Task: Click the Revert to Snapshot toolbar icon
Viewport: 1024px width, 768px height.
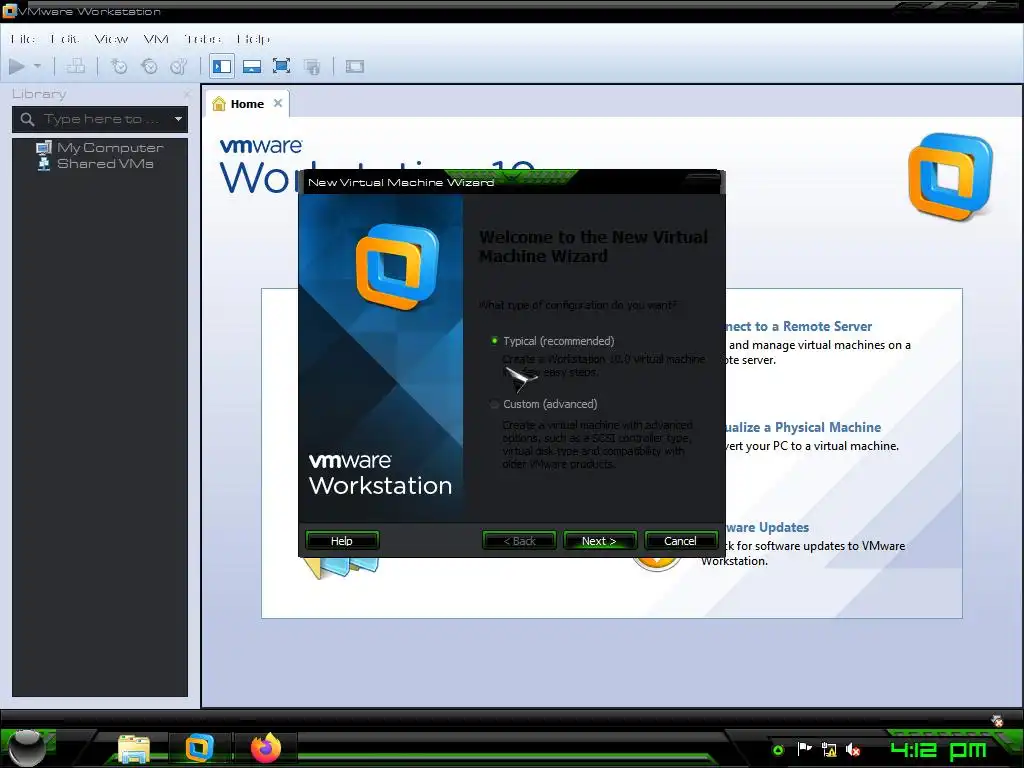Action: [x=149, y=66]
